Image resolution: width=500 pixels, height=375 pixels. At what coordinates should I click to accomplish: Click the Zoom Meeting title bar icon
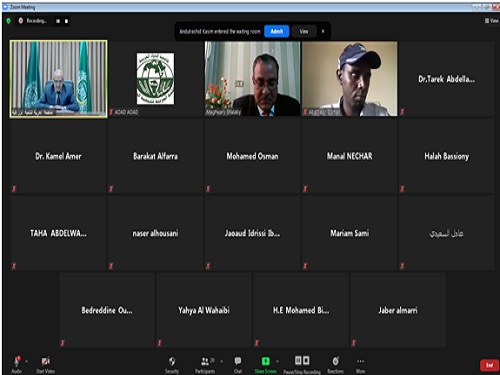(5, 7)
